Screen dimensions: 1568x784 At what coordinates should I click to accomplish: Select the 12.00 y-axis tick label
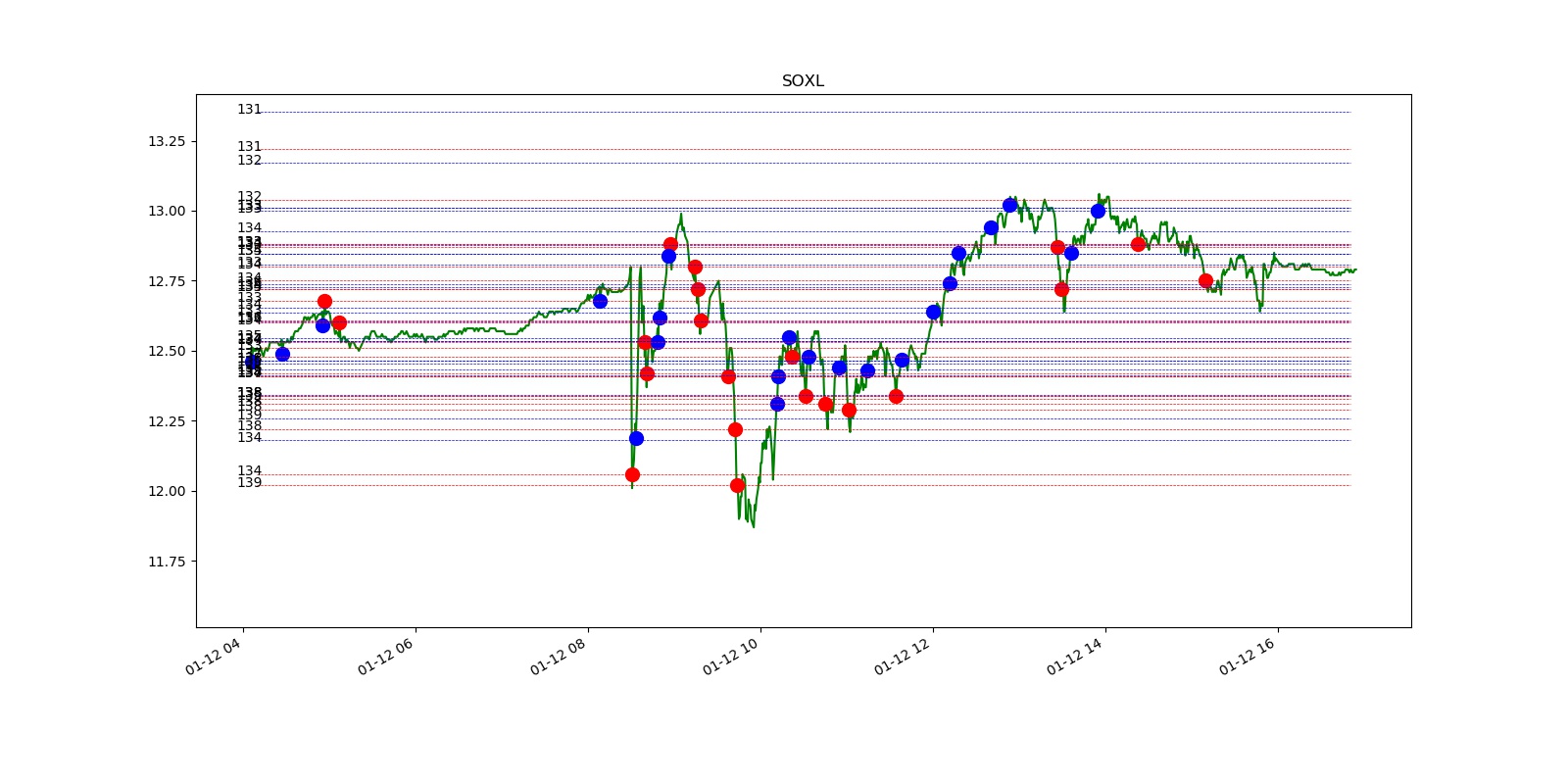click(166, 491)
